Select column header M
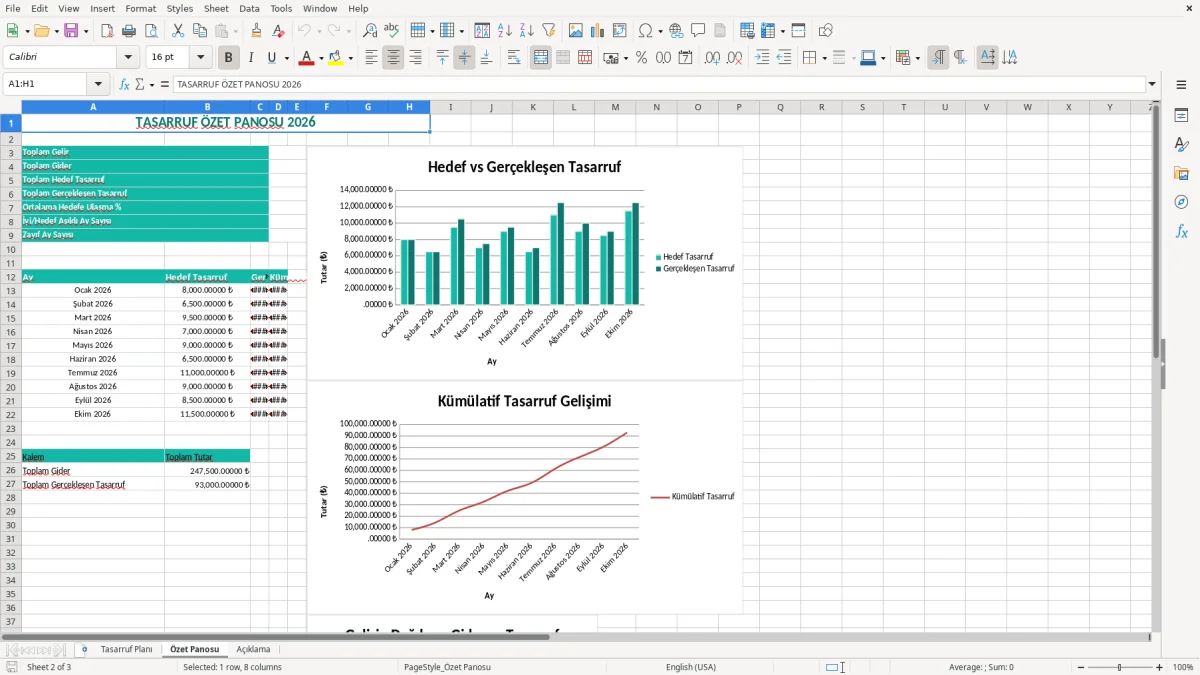The image size is (1200, 675). tap(615, 107)
